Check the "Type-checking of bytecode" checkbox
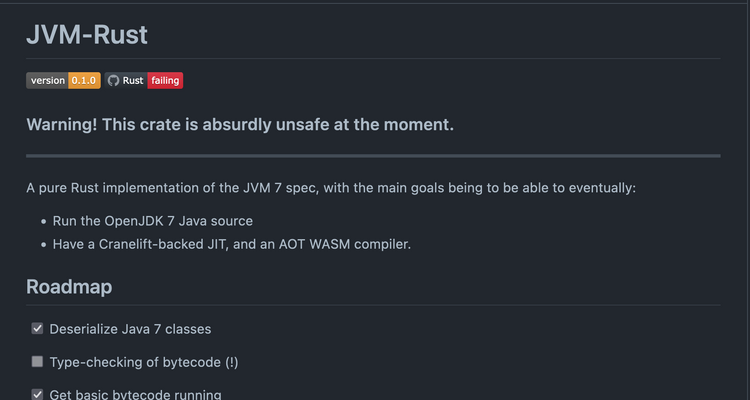Viewport: 750px width, 400px height. 38,361
